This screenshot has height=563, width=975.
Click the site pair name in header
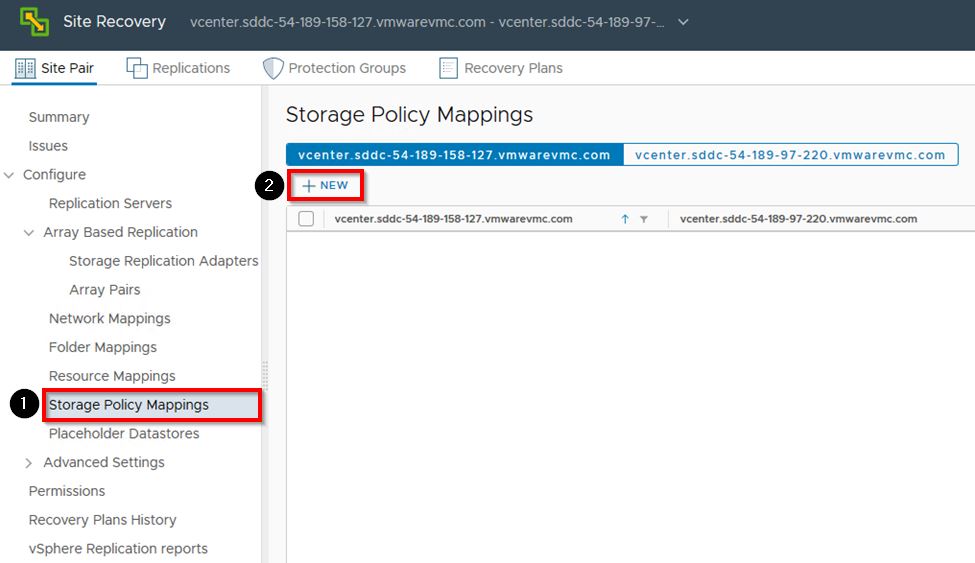(427, 22)
